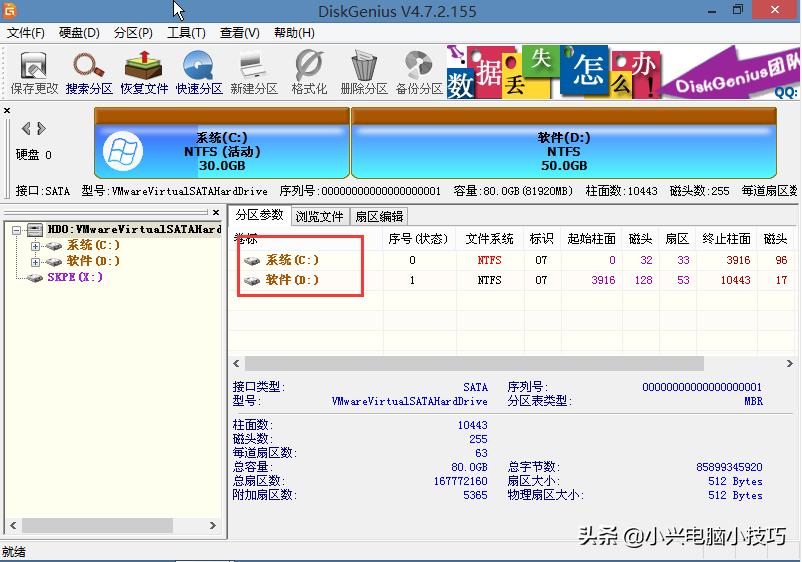Click the drive icon beside SKPE(X:) in the tree
The image size is (802, 562).
(34, 278)
